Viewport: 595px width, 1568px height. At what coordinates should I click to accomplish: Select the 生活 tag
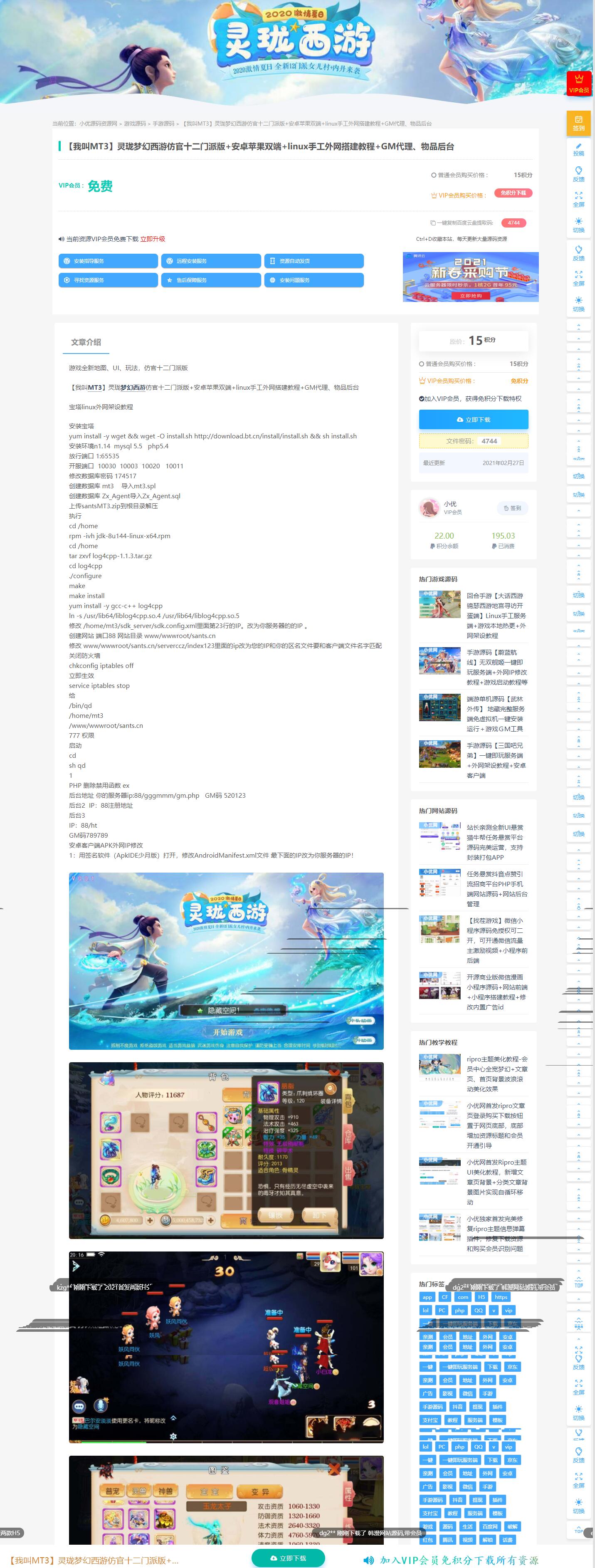coord(467,1526)
